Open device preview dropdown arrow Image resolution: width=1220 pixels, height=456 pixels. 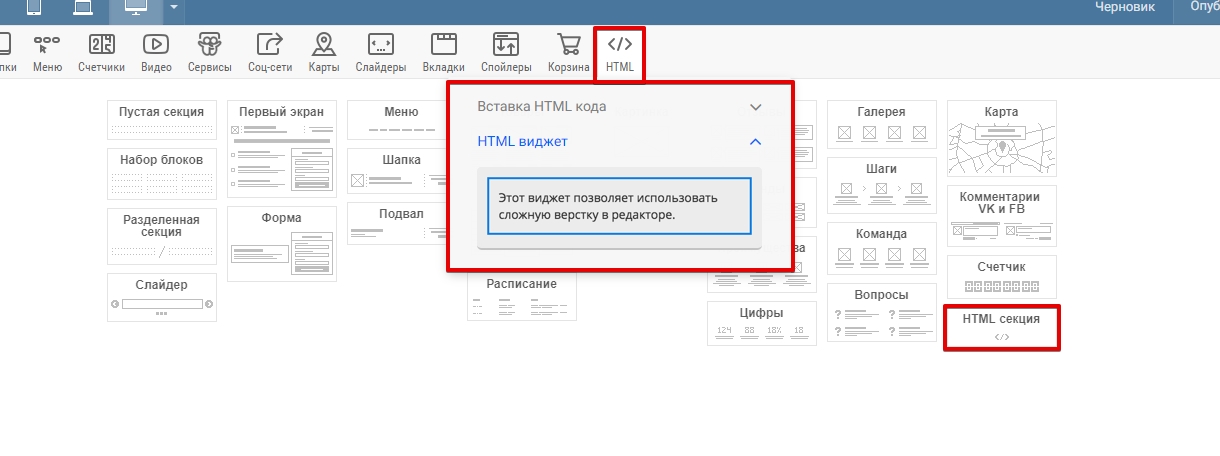coord(174,8)
